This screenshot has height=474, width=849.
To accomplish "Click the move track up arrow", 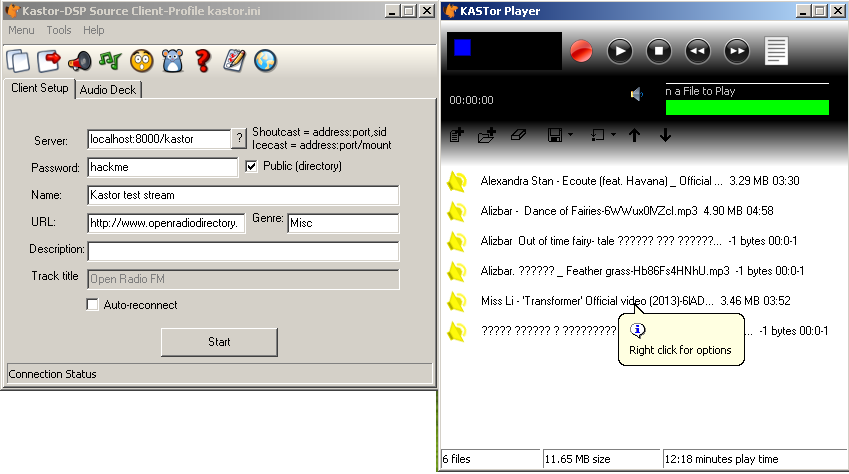I will click(x=635, y=135).
